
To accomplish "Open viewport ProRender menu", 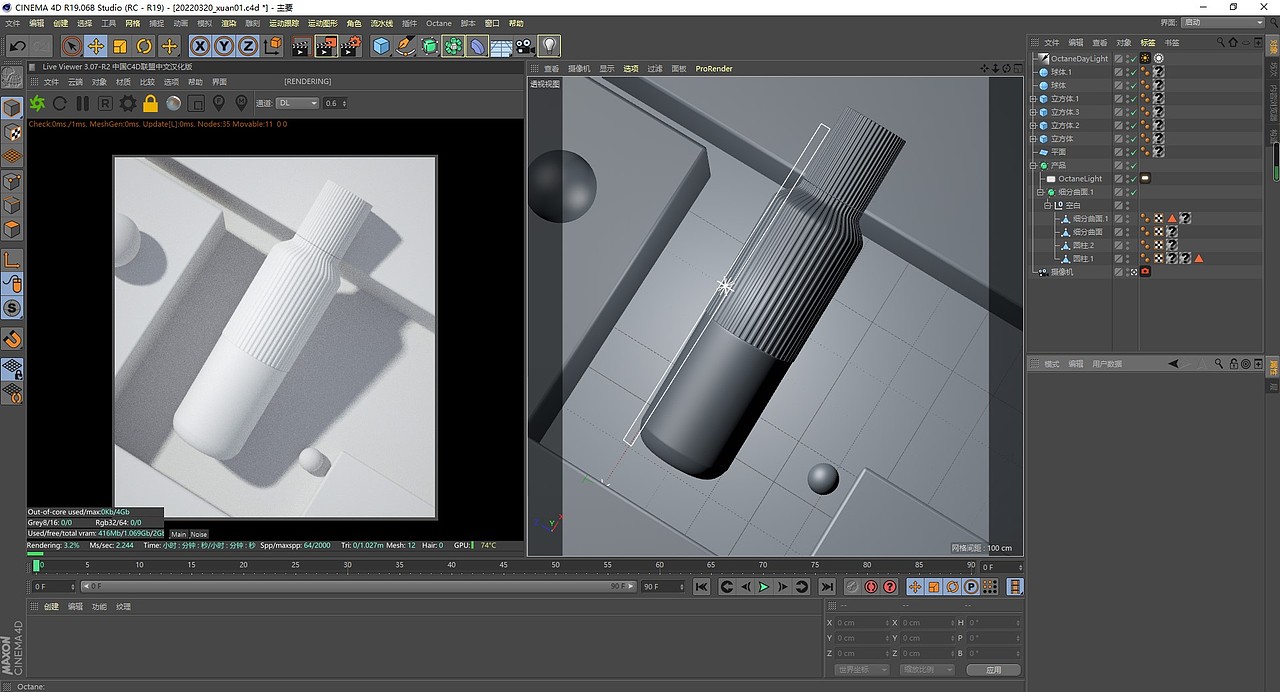I will click(714, 69).
